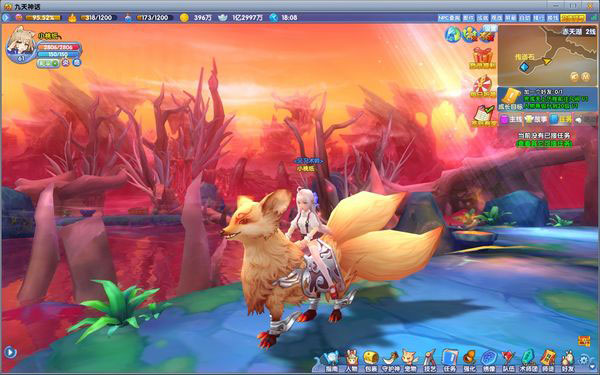
Task: Open the 守护神 guardian icon
Action: coord(391,361)
